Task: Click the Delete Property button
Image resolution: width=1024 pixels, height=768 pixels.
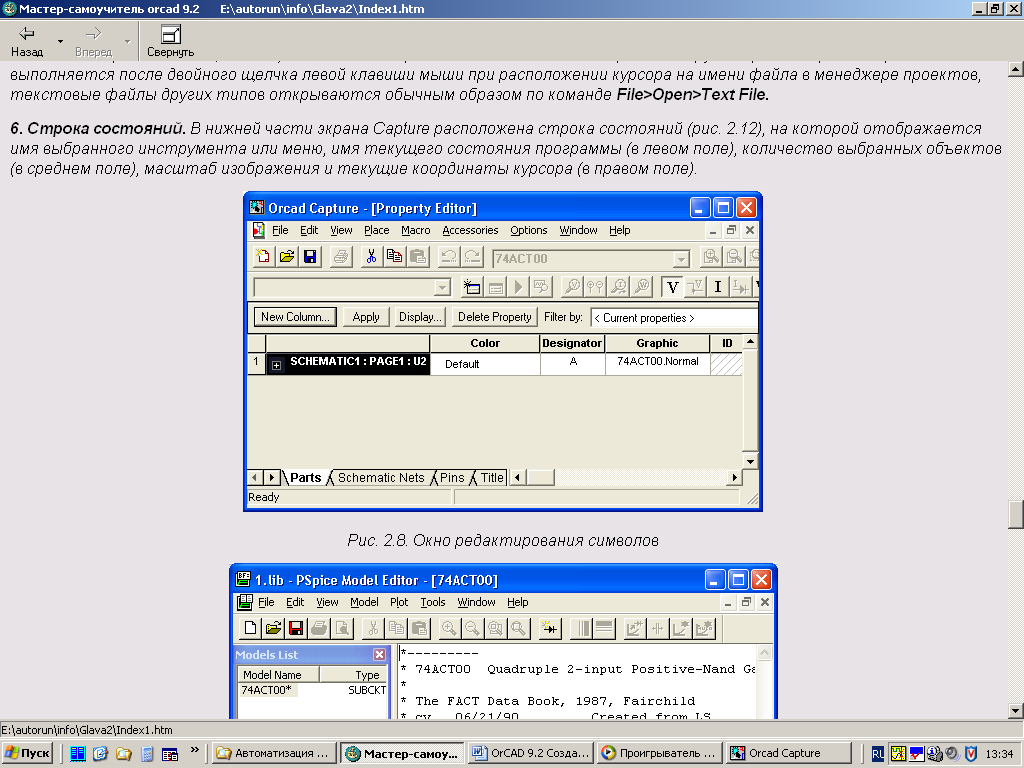Action: point(494,317)
